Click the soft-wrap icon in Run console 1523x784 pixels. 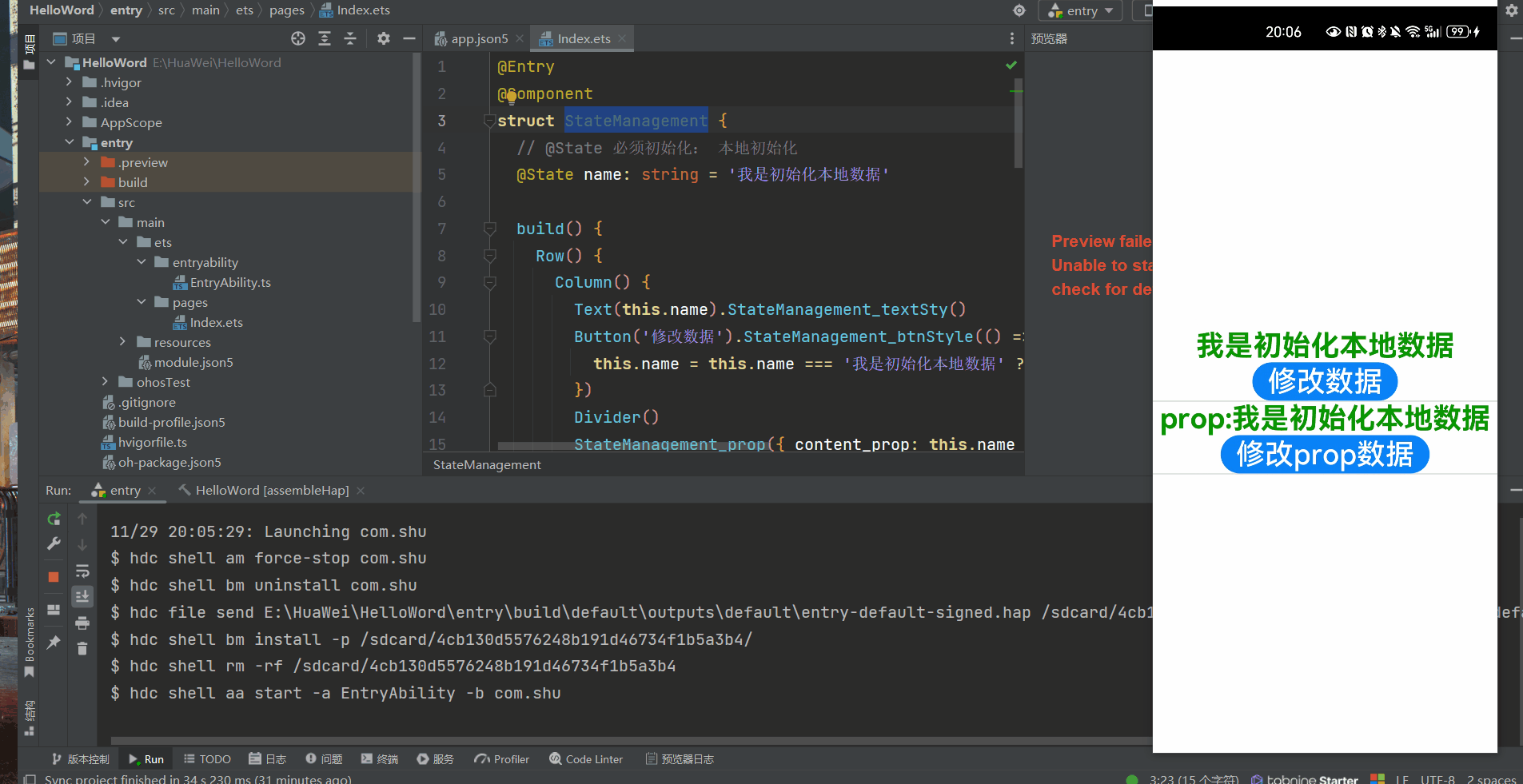[82, 571]
